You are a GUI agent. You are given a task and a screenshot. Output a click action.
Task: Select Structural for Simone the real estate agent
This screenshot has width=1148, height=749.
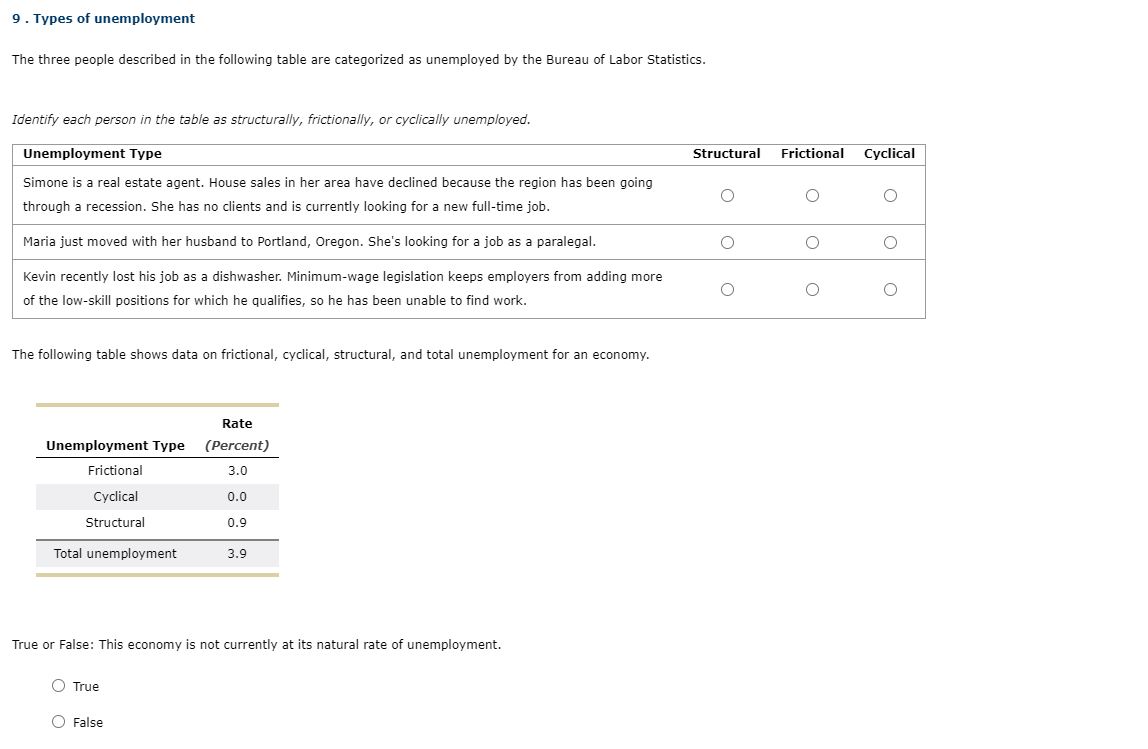coord(727,195)
